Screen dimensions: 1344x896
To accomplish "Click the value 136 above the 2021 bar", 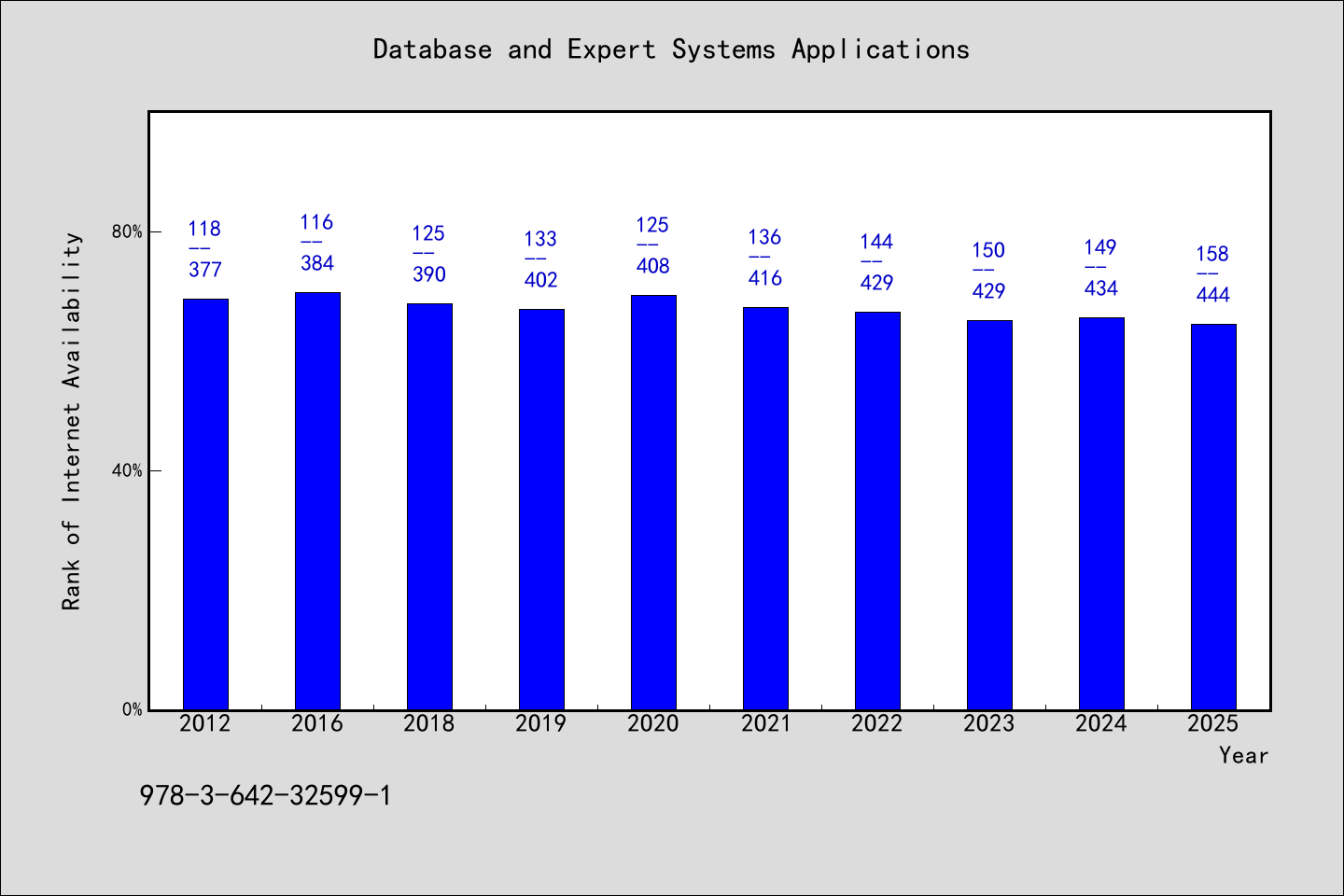I will 764,237.
